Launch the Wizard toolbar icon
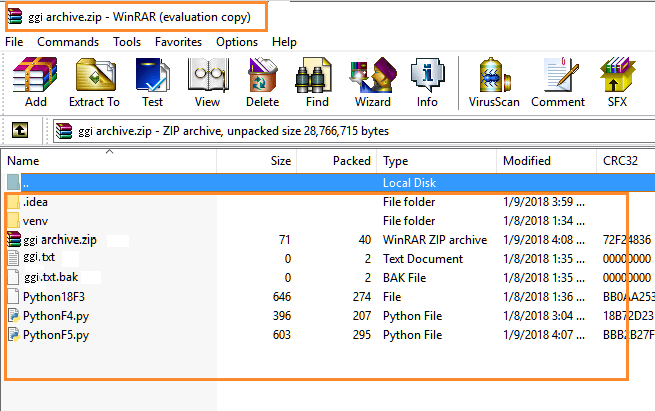Viewport: 655px width, 411px height. (x=372, y=82)
